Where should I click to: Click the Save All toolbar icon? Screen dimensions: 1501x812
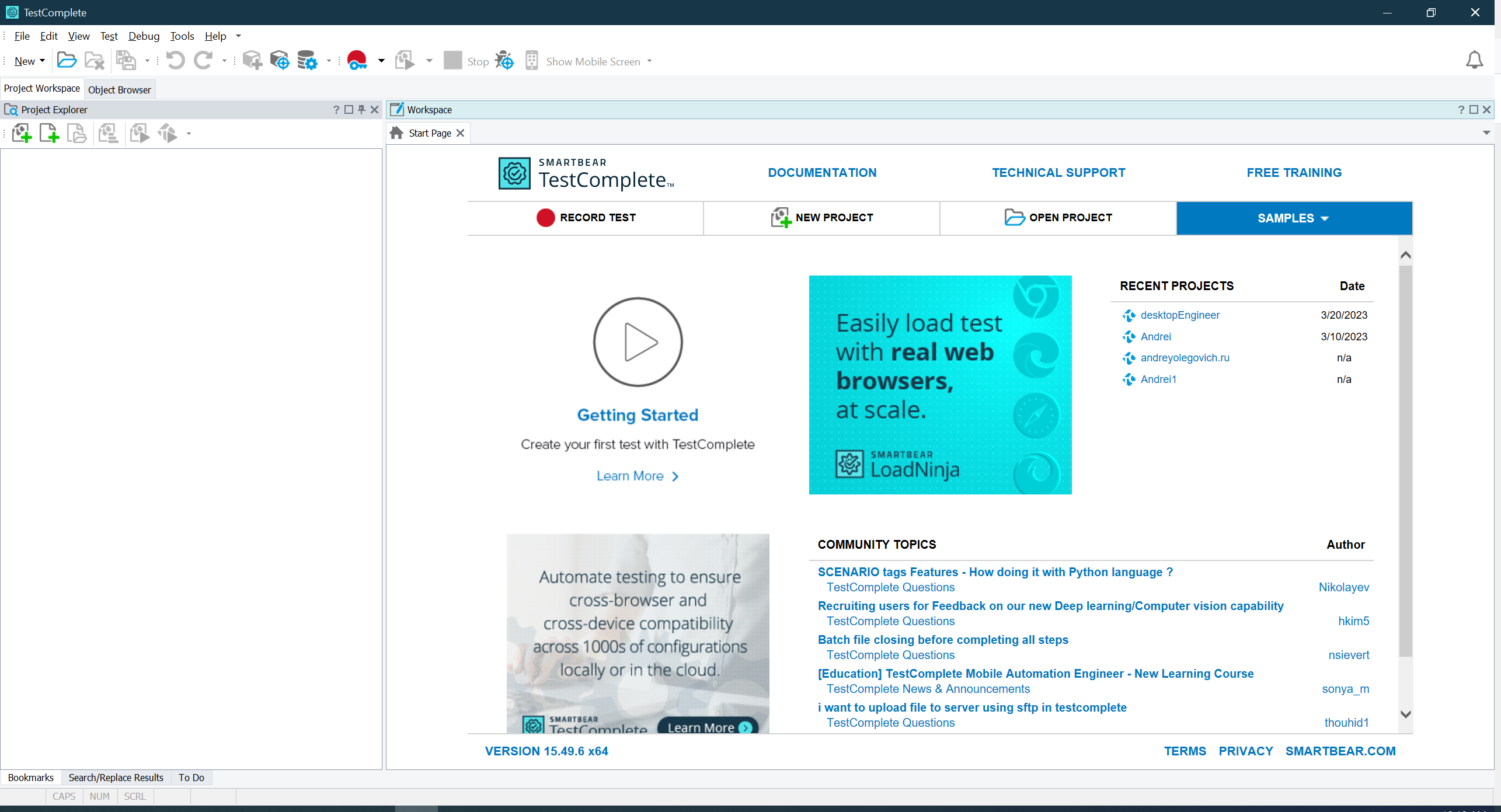[126, 61]
